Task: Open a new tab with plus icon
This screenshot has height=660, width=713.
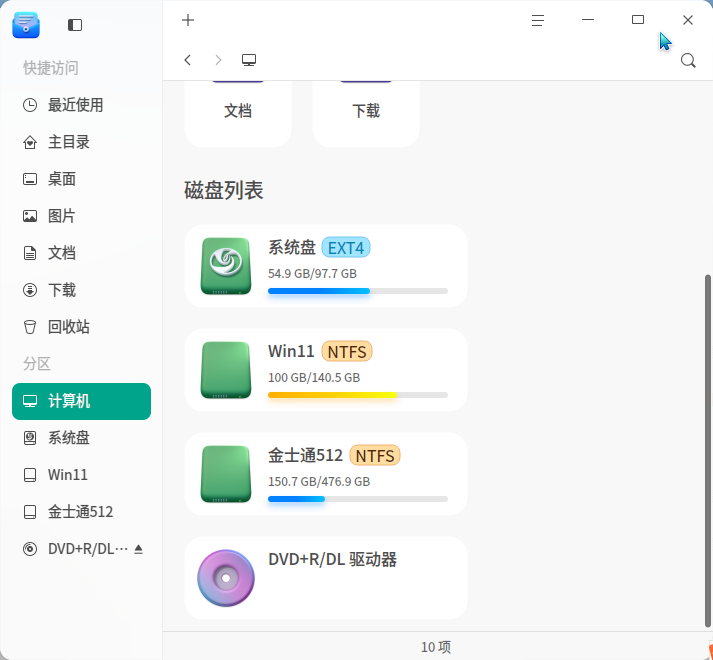Action: 188,20
